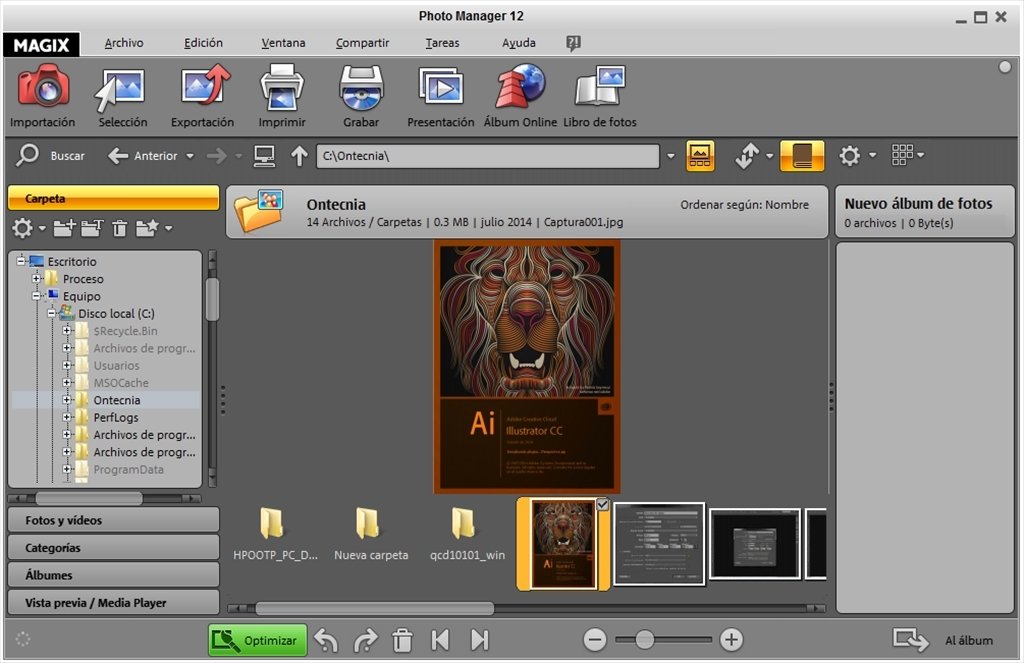Expand the Proceso folder node
Viewport: 1024px width, 663px height.
(x=37, y=279)
